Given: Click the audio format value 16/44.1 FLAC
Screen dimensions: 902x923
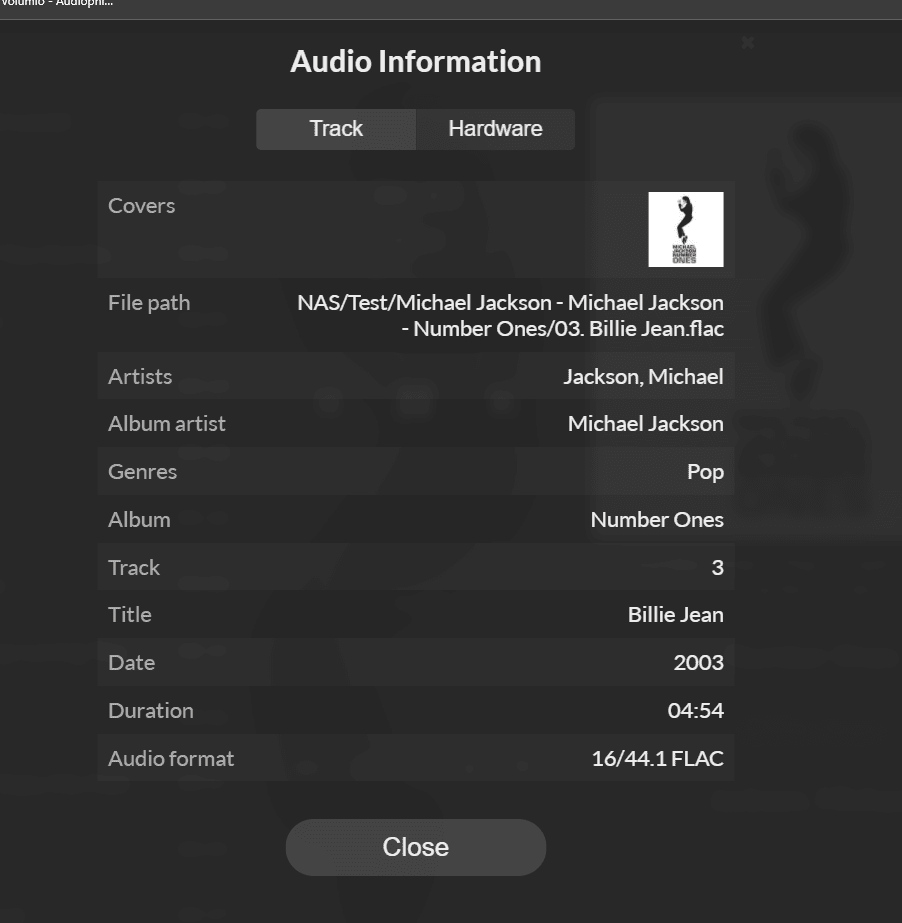Looking at the screenshot, I should [x=658, y=759].
